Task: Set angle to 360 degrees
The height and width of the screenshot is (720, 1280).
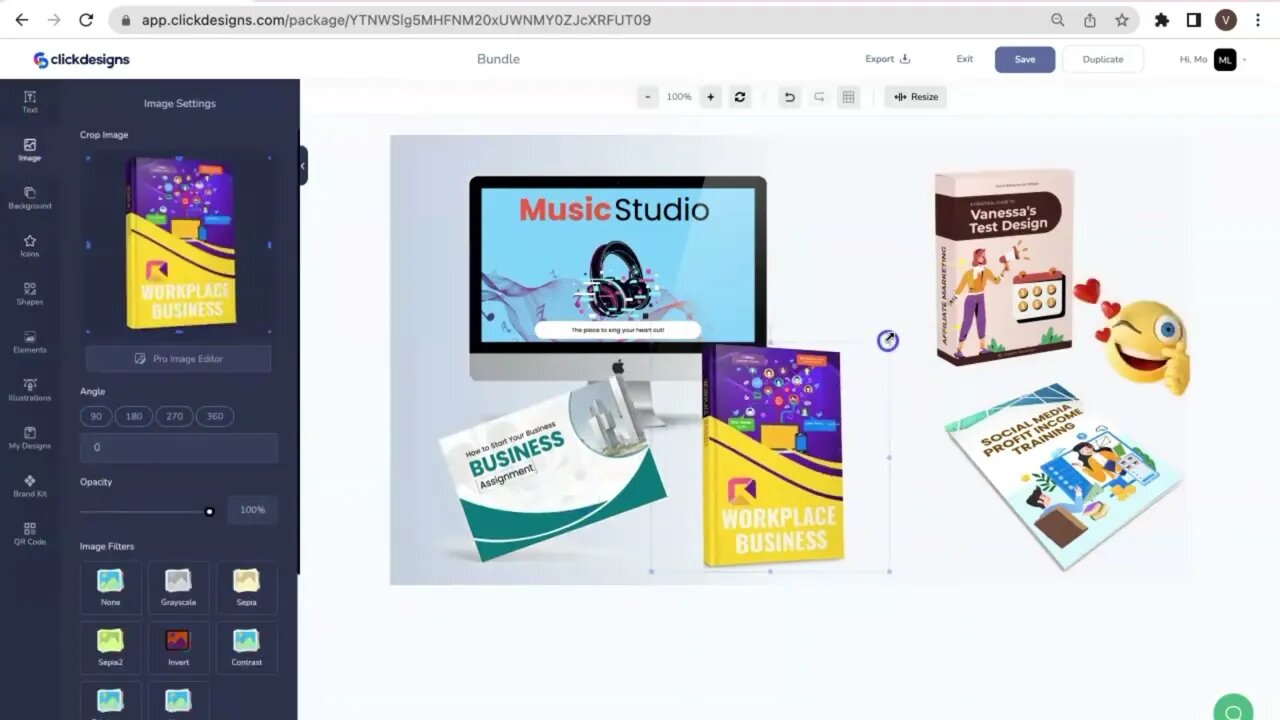Action: (x=214, y=416)
